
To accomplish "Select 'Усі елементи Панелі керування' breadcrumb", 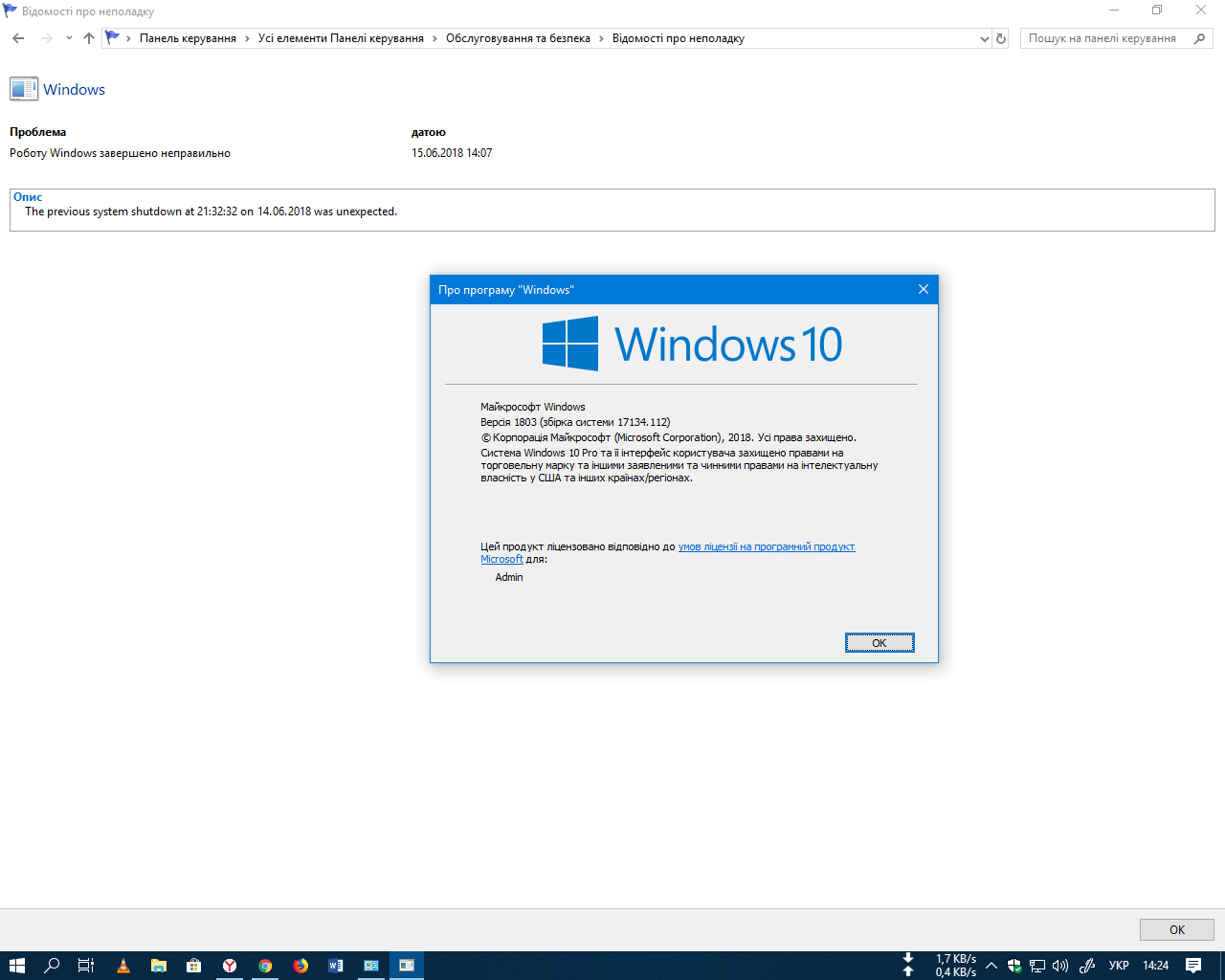I will (341, 38).
